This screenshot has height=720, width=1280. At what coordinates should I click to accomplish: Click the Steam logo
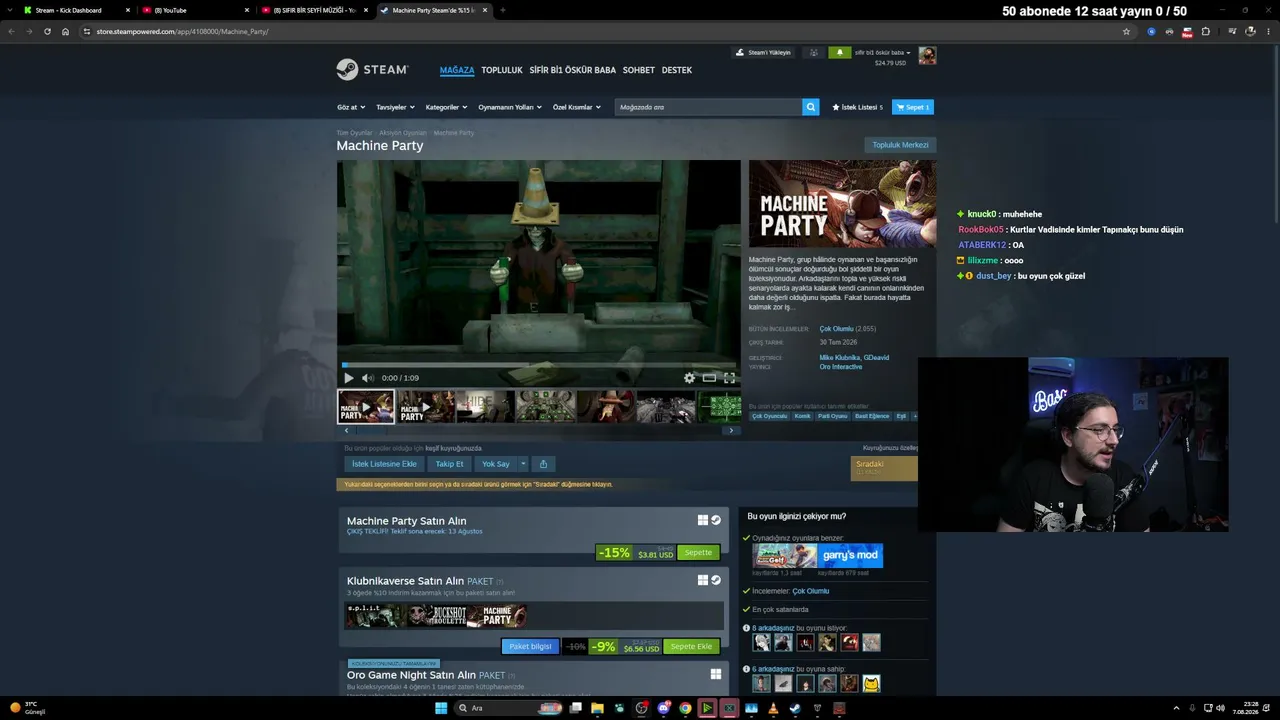[372, 70]
